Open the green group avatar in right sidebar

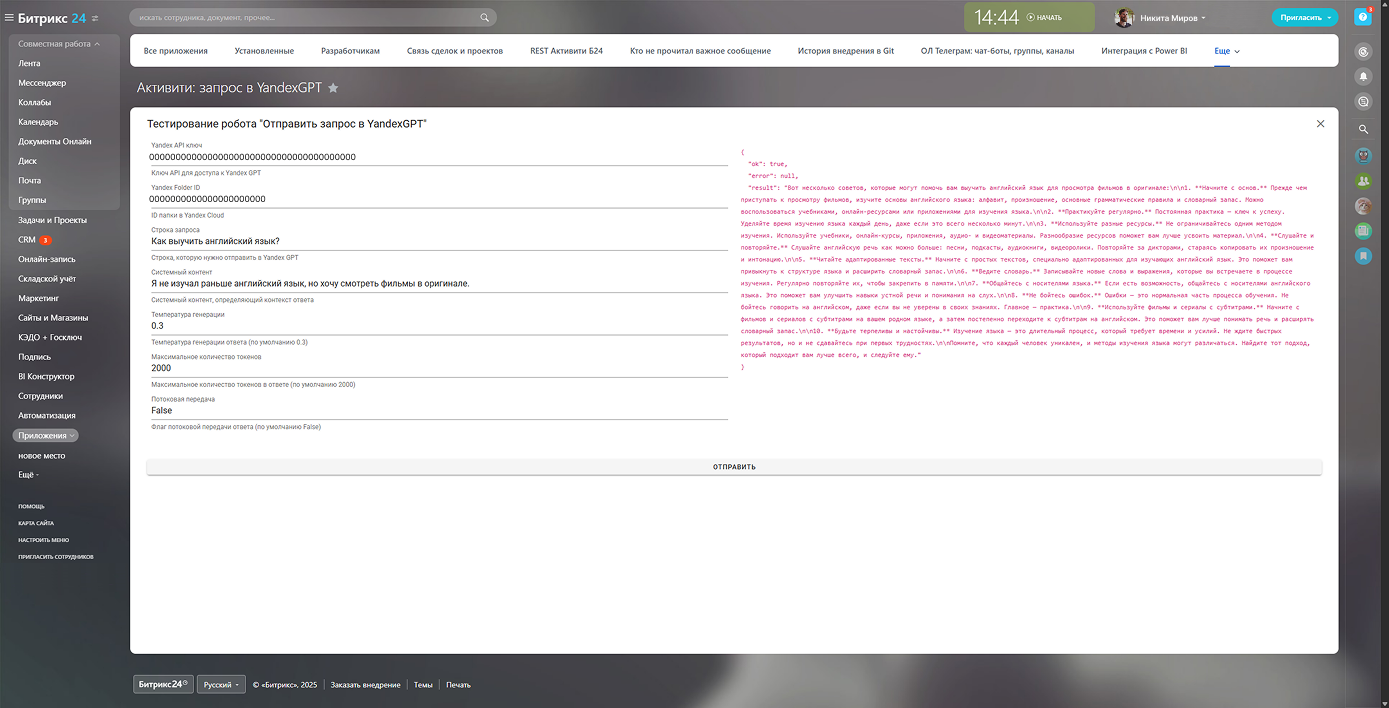click(x=1363, y=181)
